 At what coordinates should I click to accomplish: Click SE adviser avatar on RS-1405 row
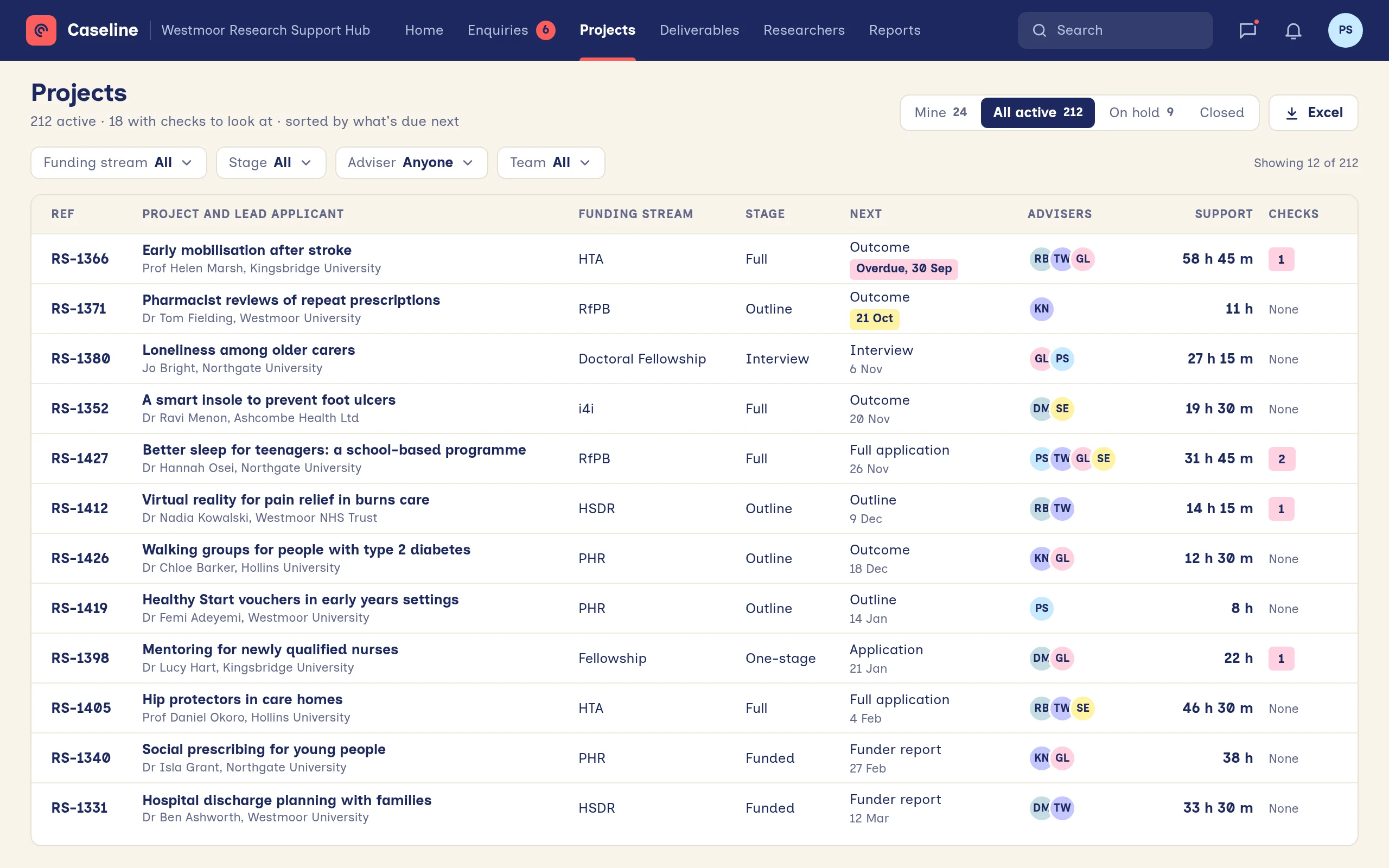tap(1083, 709)
